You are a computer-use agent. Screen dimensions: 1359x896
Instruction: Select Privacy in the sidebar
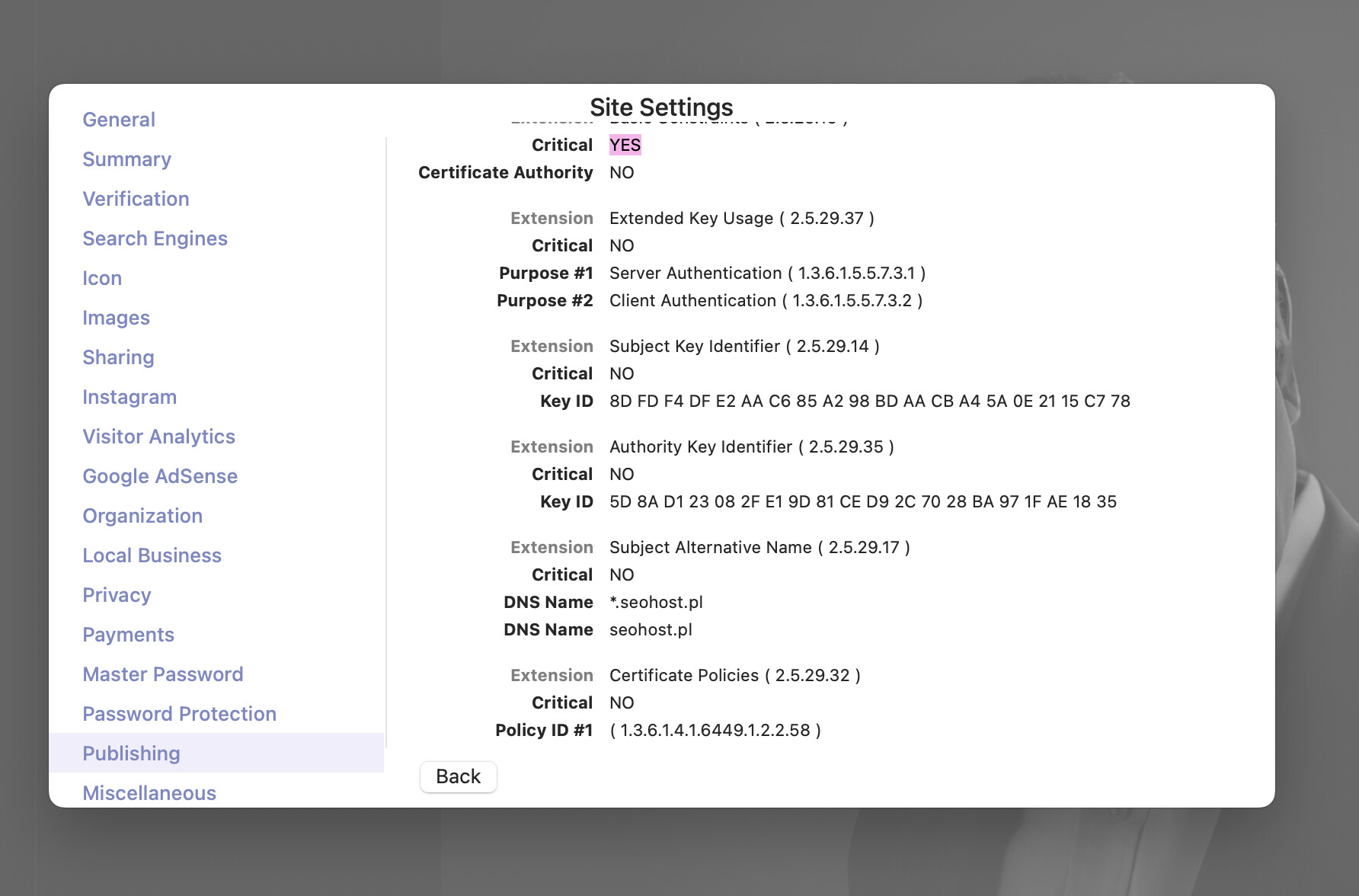coord(117,595)
